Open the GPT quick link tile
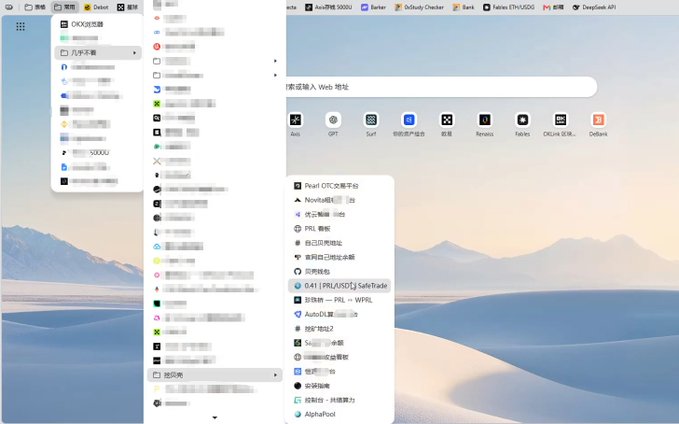The image size is (679, 424). (333, 120)
